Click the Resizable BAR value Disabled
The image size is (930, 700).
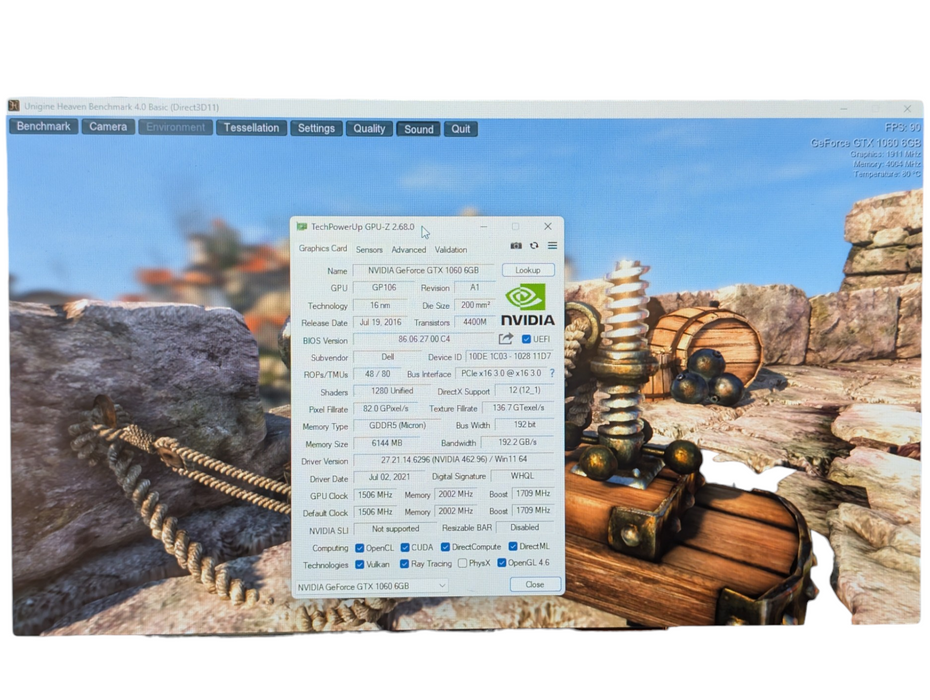point(525,527)
